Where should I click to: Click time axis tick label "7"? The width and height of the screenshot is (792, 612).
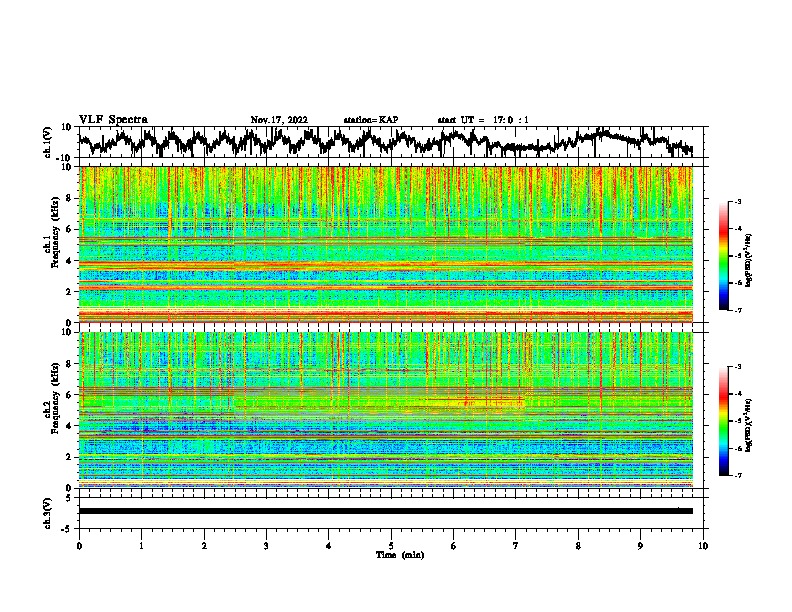(x=516, y=546)
